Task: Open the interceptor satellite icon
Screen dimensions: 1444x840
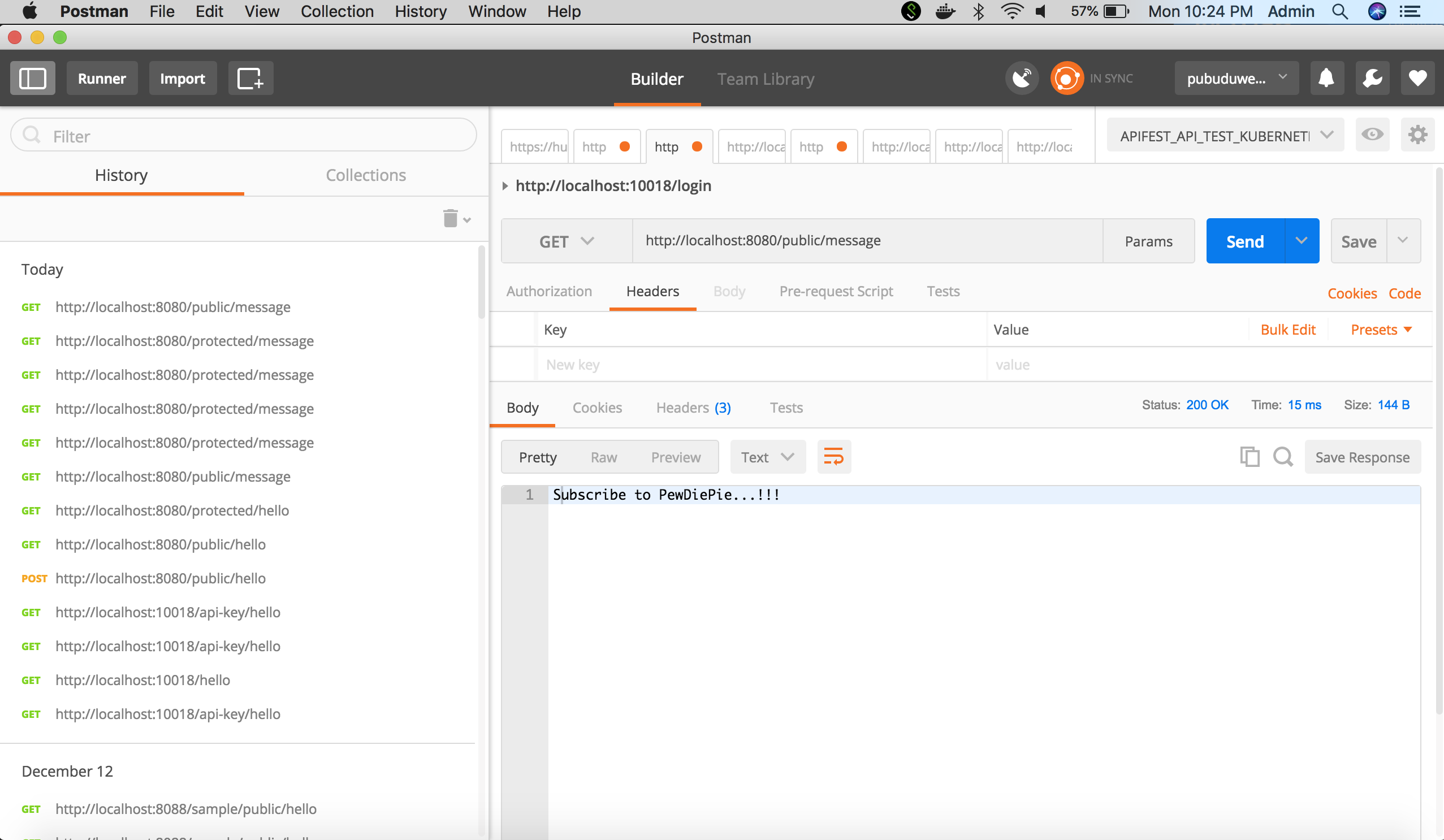Action: click(x=1022, y=79)
